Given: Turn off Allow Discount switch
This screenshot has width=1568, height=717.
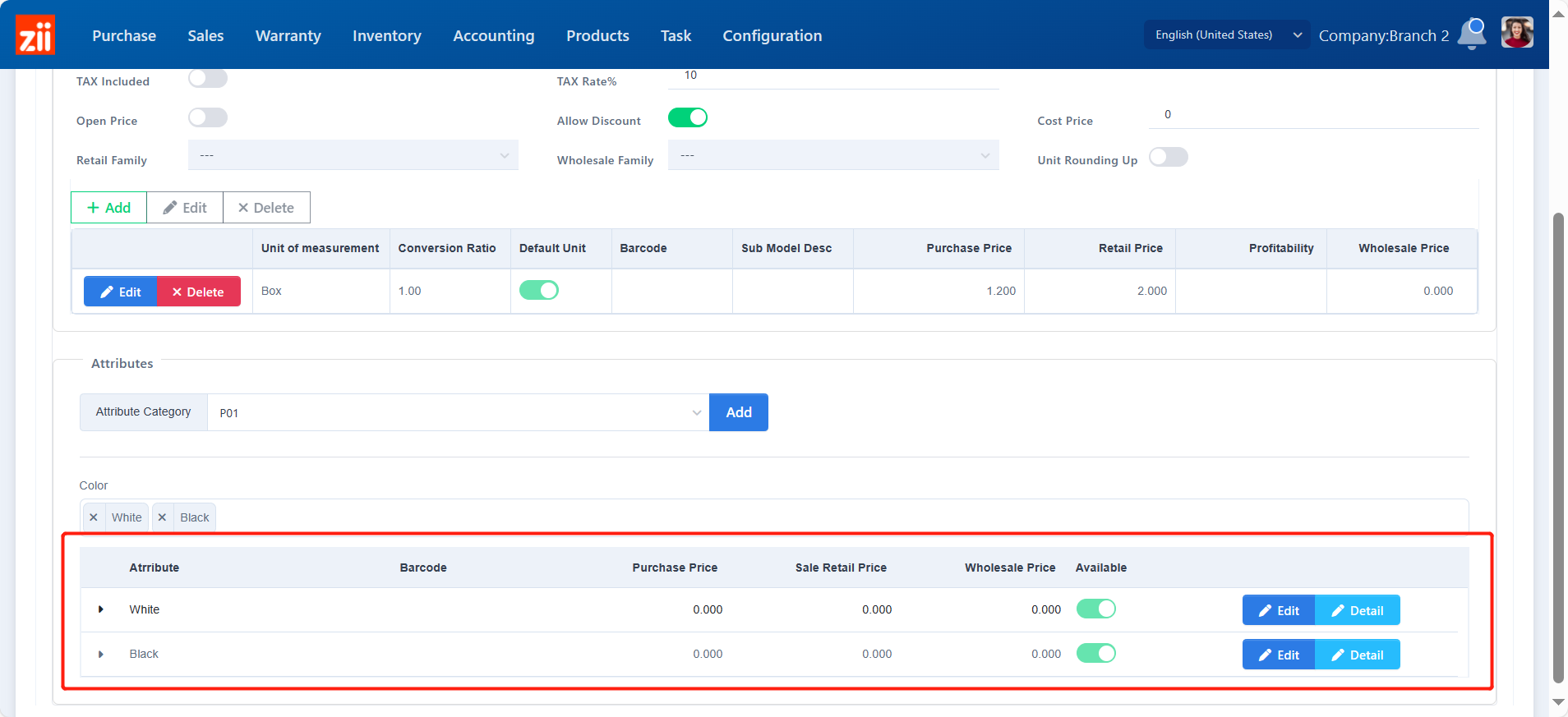Looking at the screenshot, I should [688, 117].
